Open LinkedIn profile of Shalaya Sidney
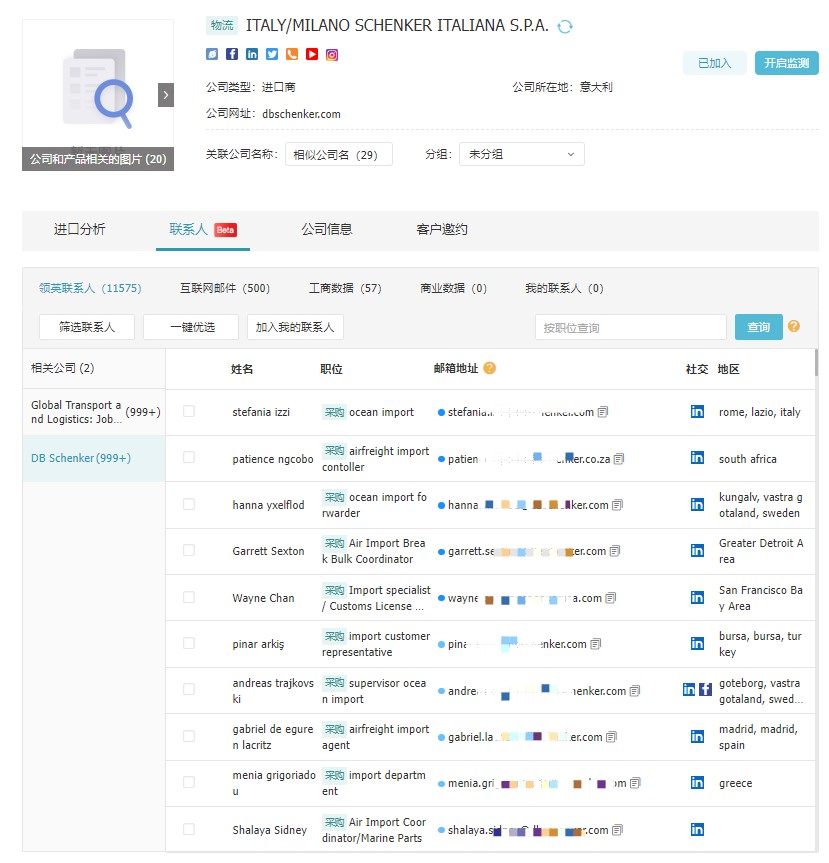Image resolution: width=829 pixels, height=863 pixels. 697,829
